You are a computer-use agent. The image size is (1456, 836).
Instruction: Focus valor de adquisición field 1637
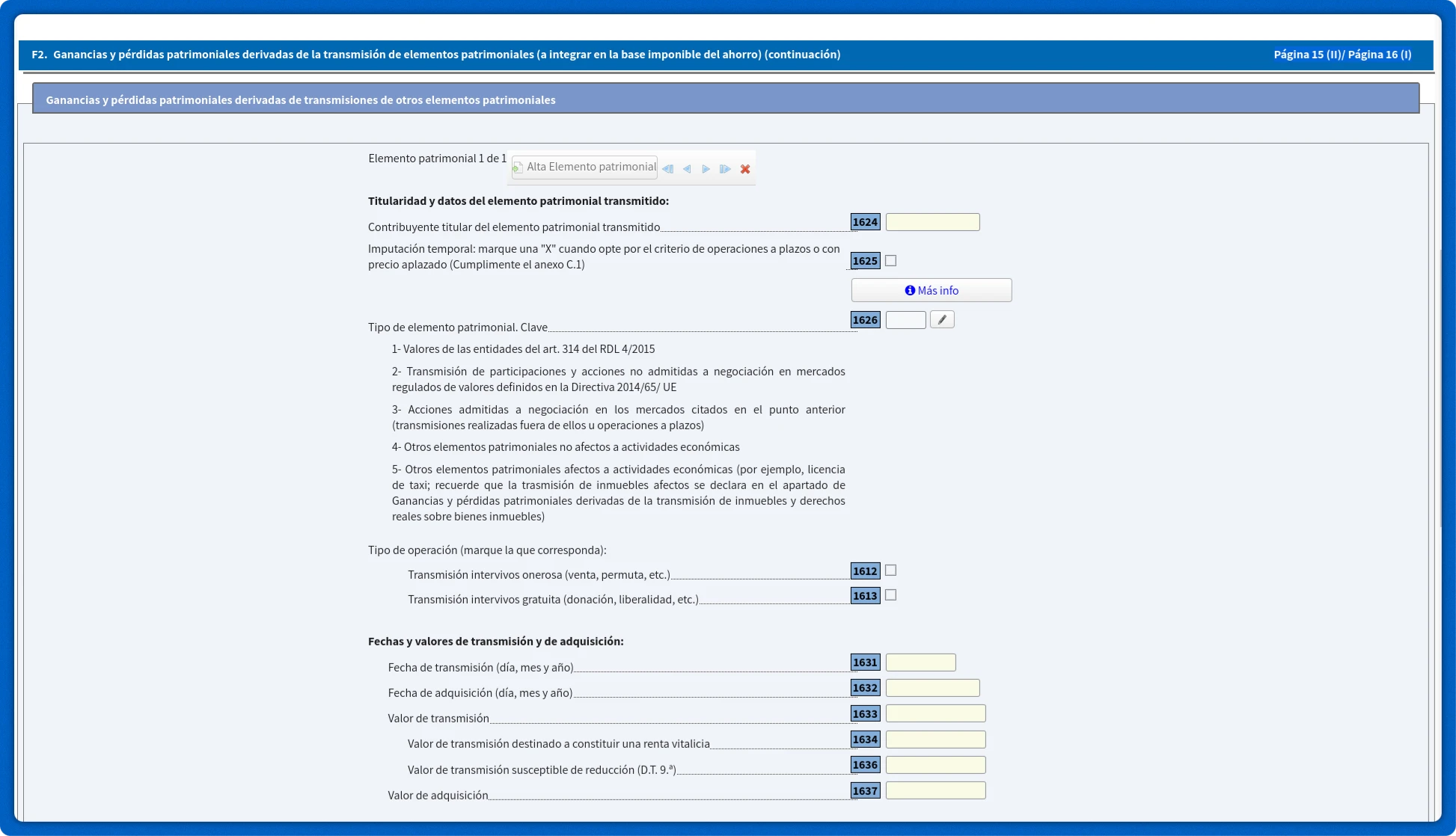[935, 790]
